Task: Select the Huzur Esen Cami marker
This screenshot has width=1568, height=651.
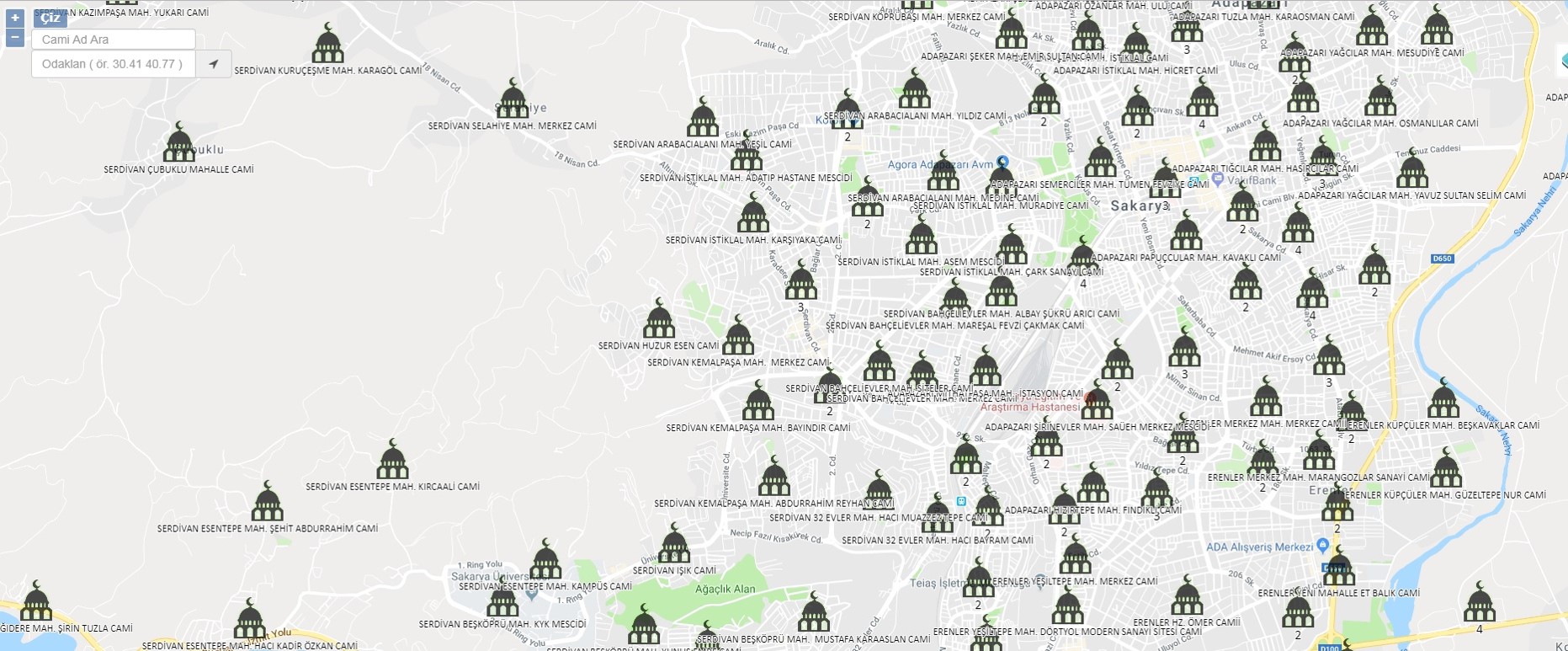Action: click(658, 320)
